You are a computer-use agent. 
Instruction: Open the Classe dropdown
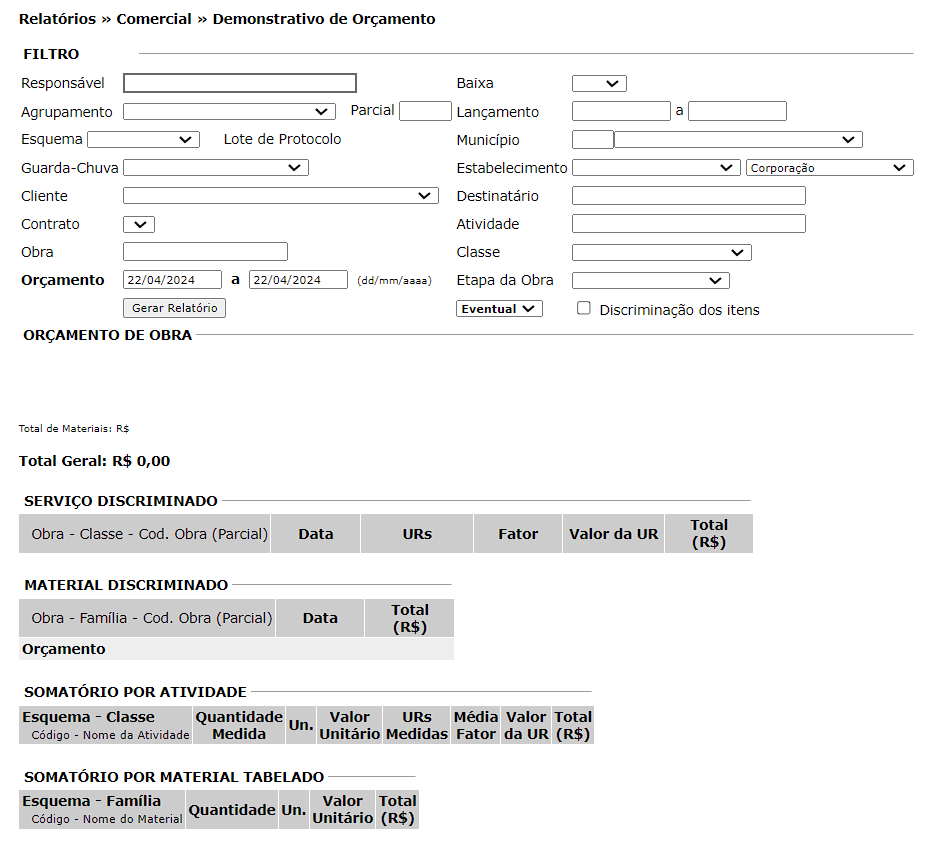(661, 252)
